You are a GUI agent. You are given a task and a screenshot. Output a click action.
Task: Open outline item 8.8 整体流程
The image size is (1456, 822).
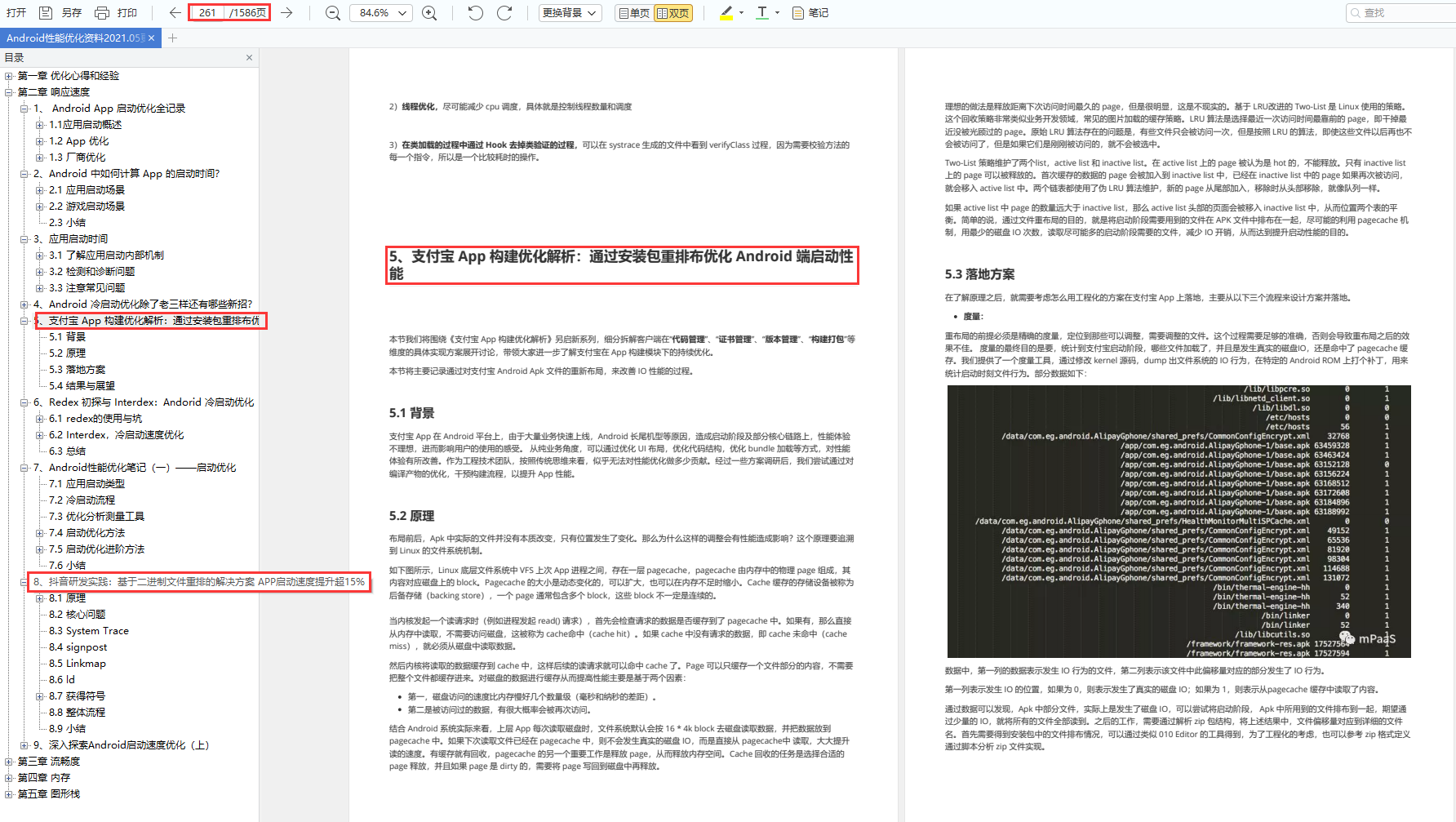point(77,713)
